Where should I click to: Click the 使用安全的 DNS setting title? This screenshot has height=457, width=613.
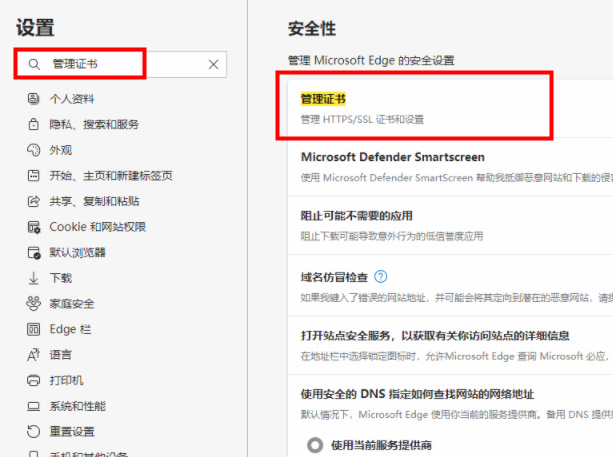pos(418,394)
